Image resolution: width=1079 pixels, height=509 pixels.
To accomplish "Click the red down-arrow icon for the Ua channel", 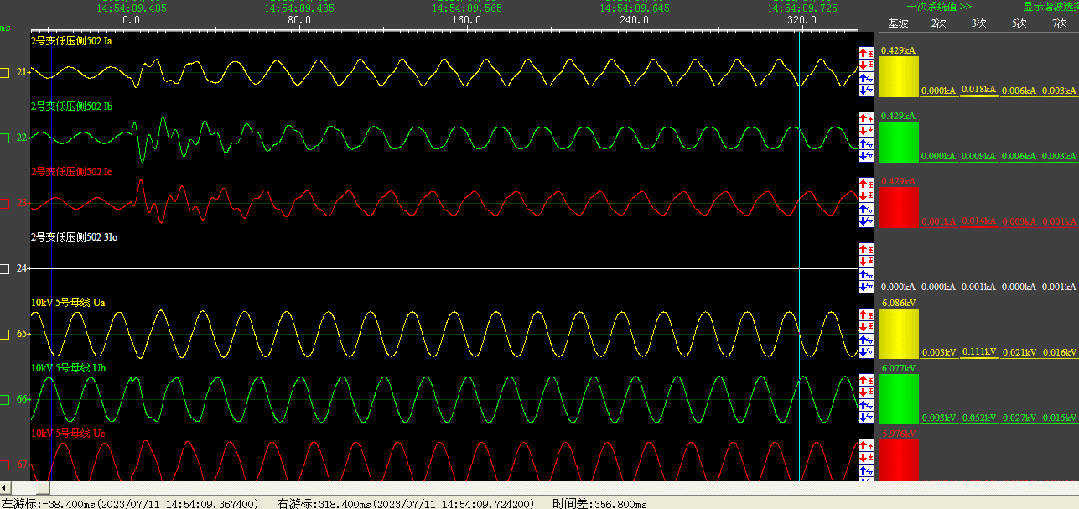I will pyautogui.click(x=866, y=327).
